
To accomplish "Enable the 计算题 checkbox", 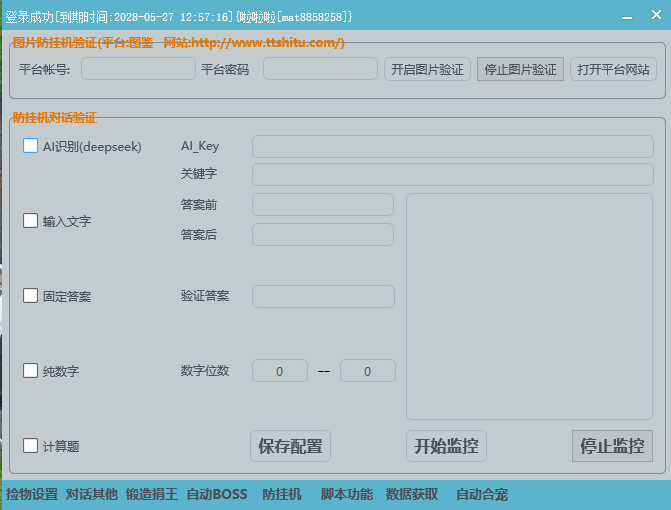I will coord(31,446).
